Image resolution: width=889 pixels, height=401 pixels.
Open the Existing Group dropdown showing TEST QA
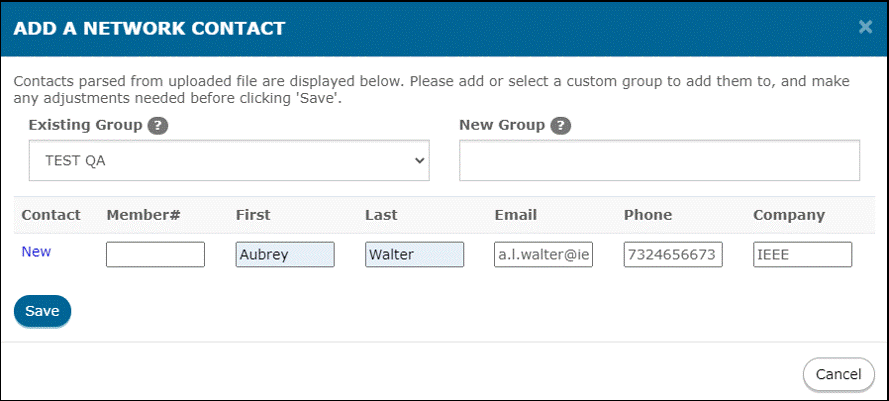229,161
